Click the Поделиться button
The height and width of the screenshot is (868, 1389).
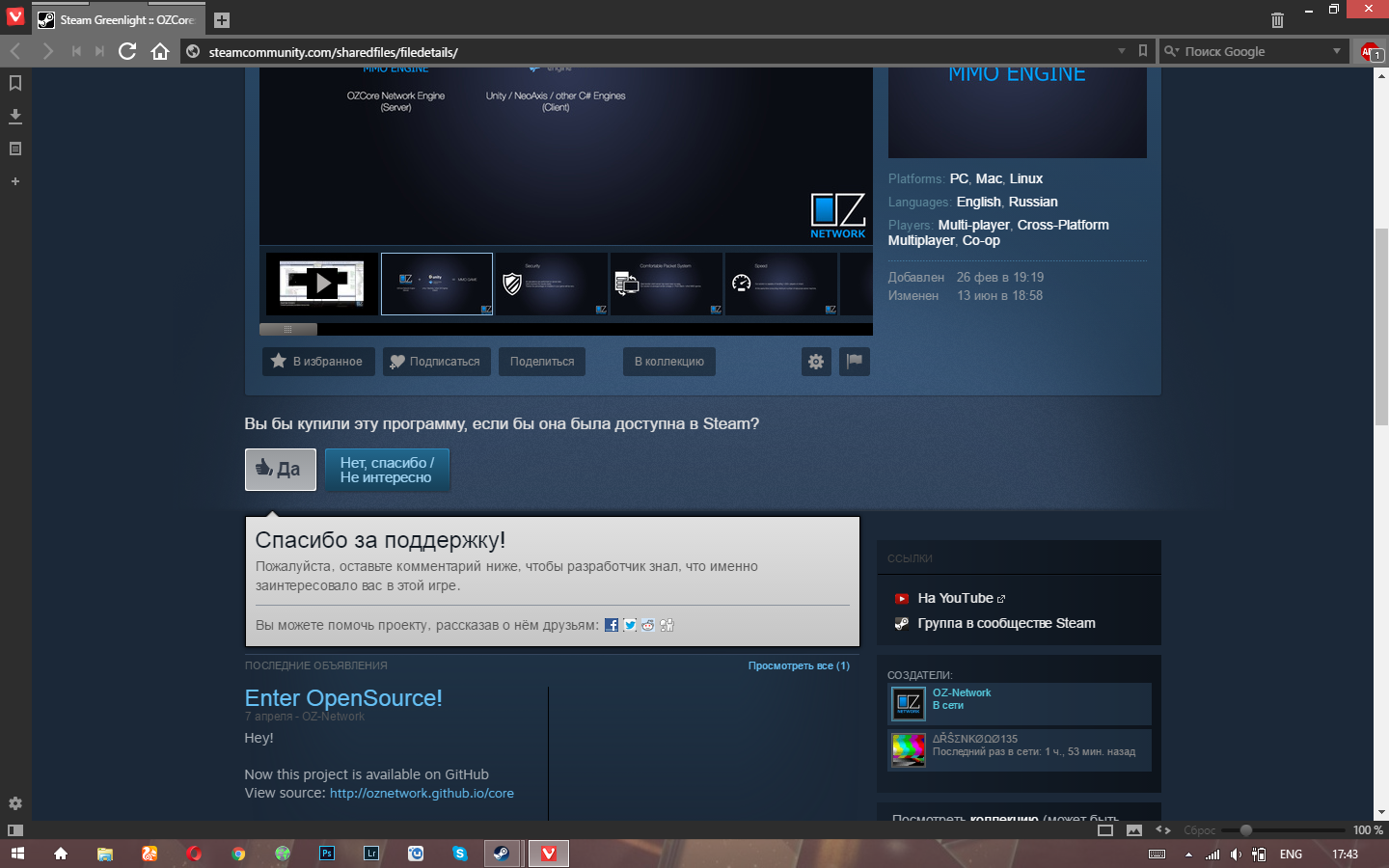click(x=542, y=362)
